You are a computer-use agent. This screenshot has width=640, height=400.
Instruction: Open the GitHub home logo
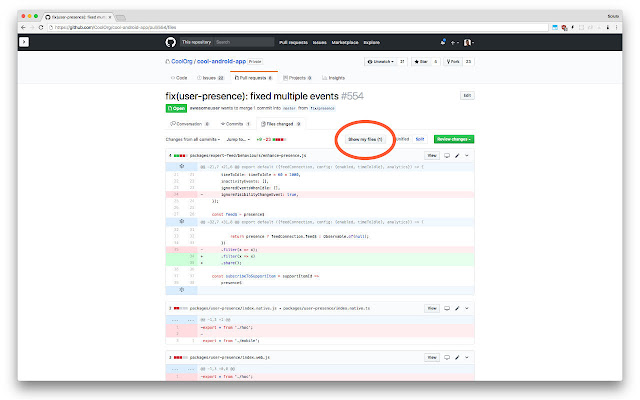[x=171, y=42]
